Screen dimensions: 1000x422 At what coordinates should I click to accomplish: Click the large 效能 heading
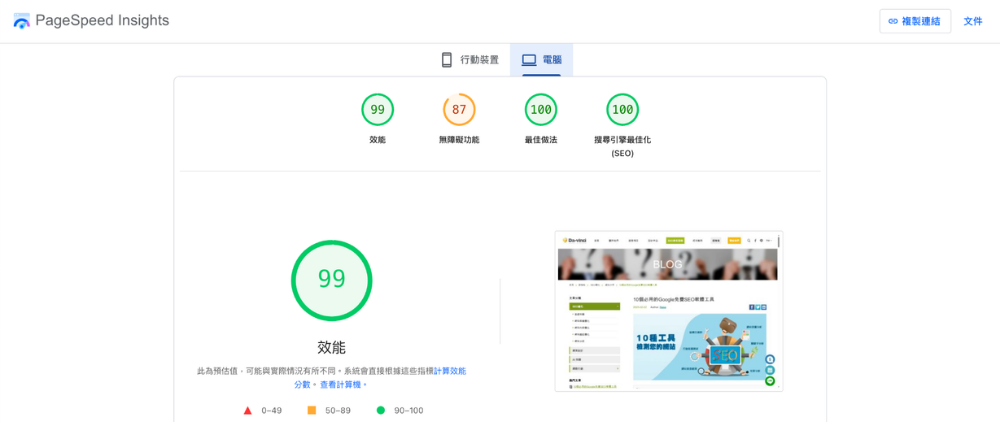click(332, 347)
